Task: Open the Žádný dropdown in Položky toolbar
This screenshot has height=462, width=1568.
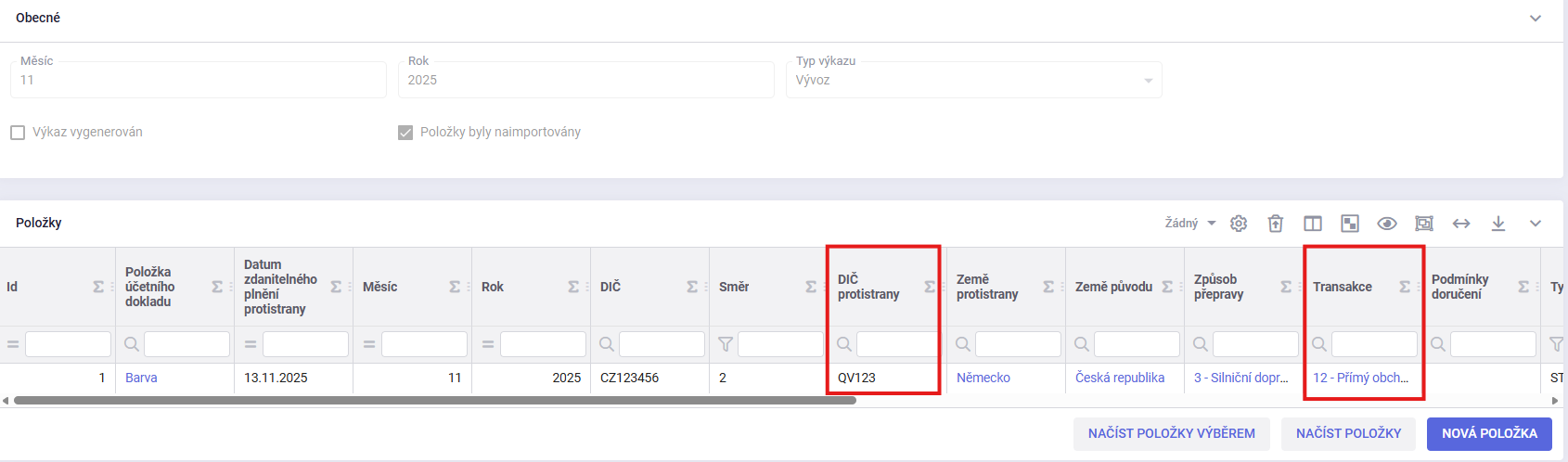Action: tap(1190, 224)
